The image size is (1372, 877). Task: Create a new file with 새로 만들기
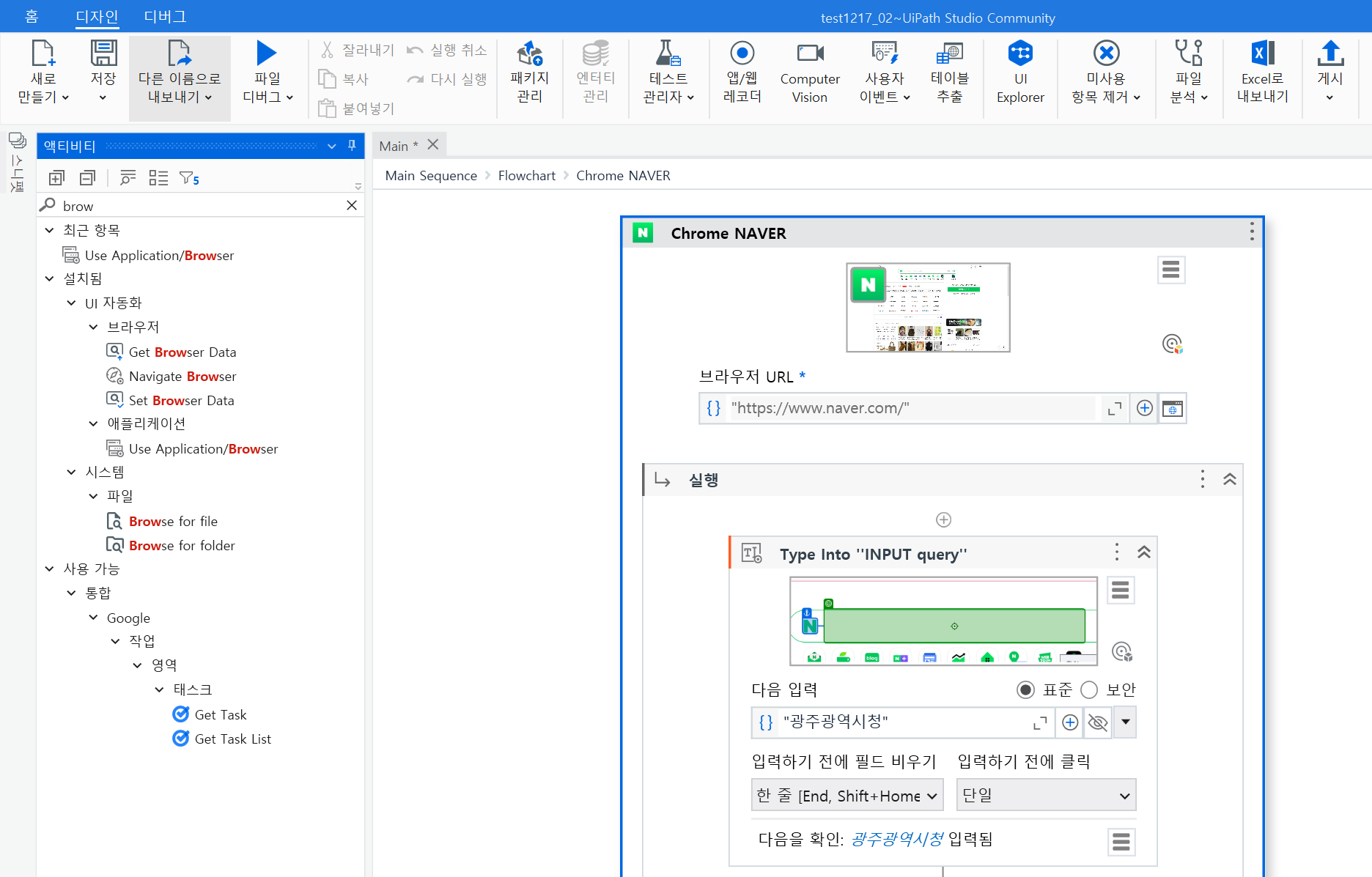pos(43,73)
